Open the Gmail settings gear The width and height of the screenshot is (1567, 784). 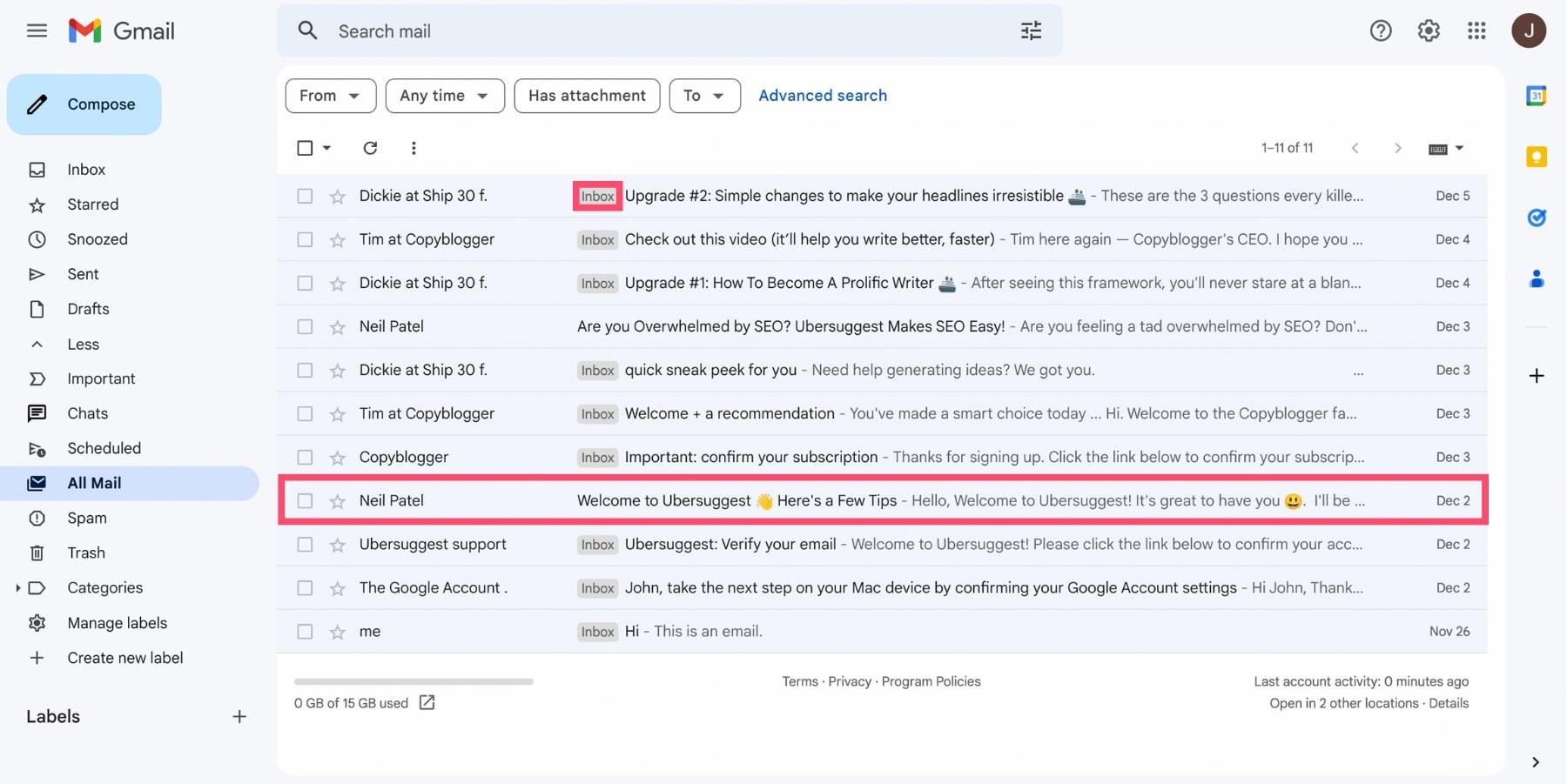click(1428, 30)
